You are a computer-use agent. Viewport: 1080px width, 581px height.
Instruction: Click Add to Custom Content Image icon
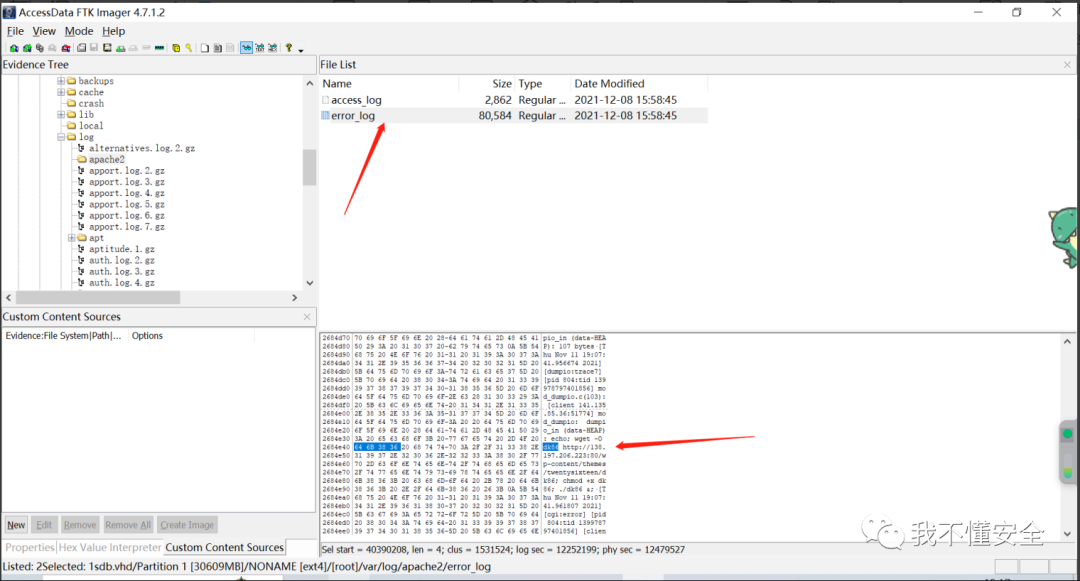pos(121,48)
